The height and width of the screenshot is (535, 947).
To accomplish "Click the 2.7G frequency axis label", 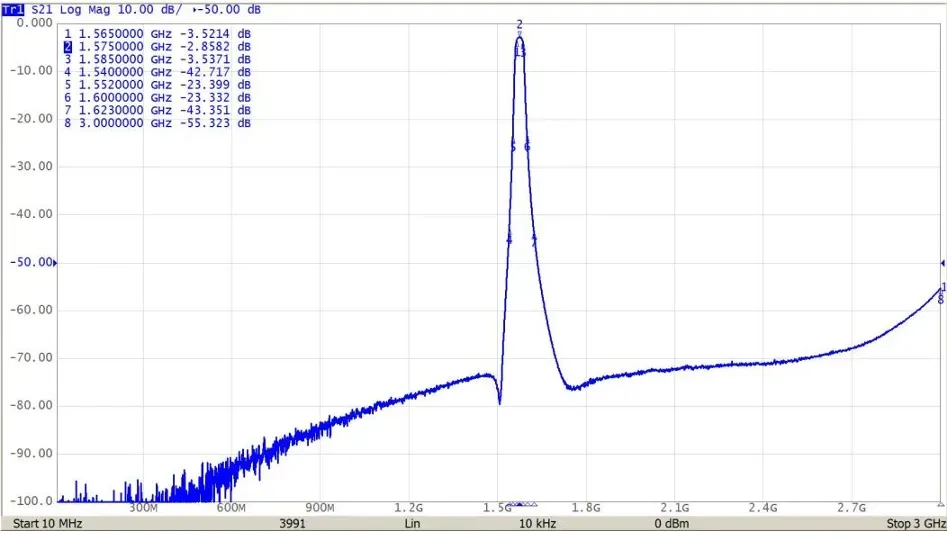I will click(x=851, y=508).
